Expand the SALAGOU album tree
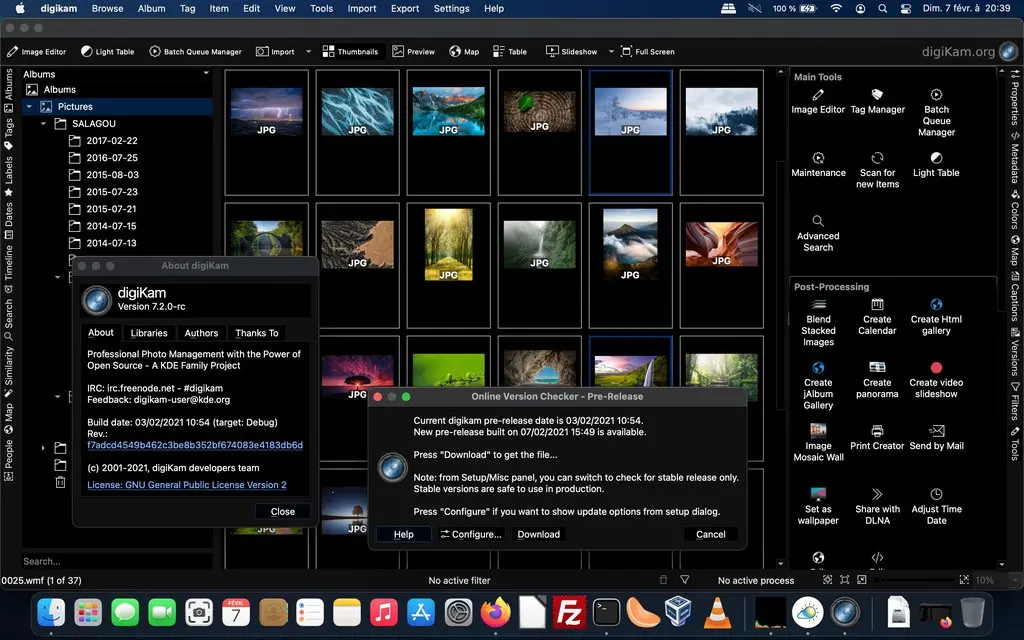The image size is (1024, 640). pos(44,123)
